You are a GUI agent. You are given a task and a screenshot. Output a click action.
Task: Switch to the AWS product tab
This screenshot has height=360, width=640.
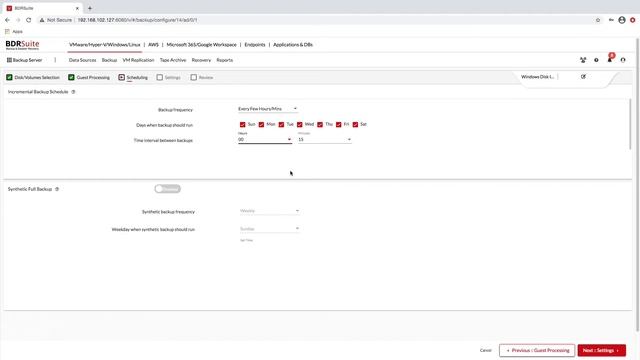click(153, 44)
